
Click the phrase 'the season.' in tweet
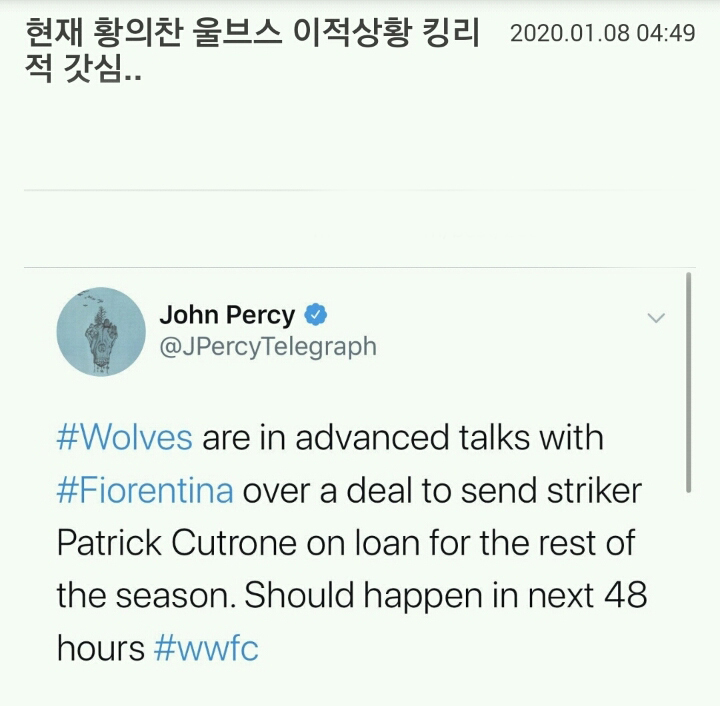pos(146,596)
